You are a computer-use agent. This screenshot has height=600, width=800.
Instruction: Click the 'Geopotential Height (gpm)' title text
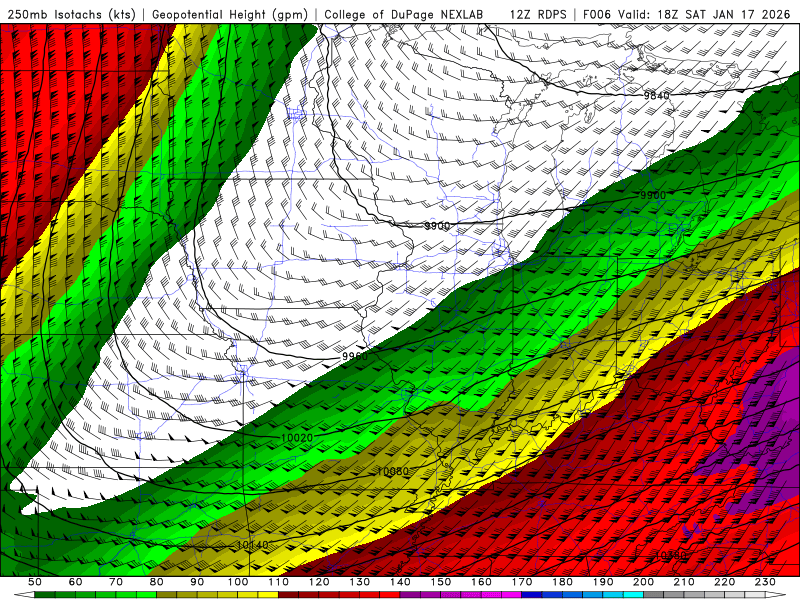[x=230, y=14]
